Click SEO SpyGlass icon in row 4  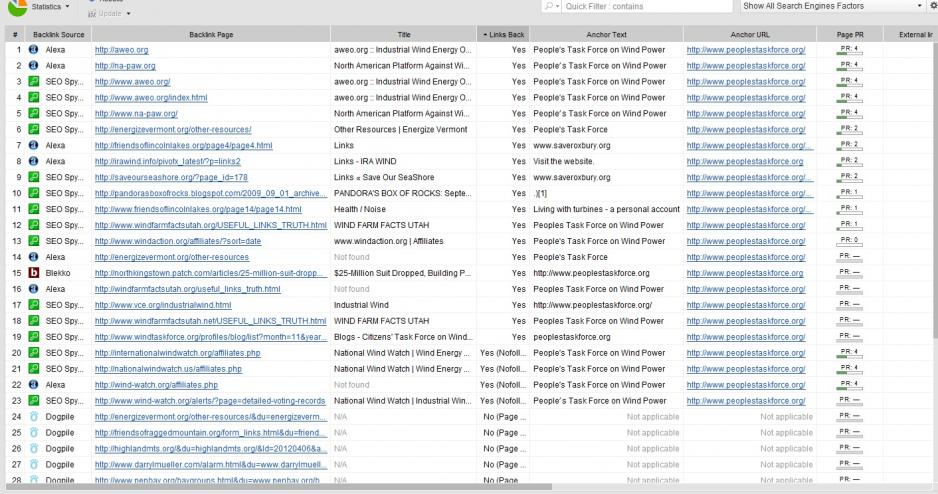(34, 97)
